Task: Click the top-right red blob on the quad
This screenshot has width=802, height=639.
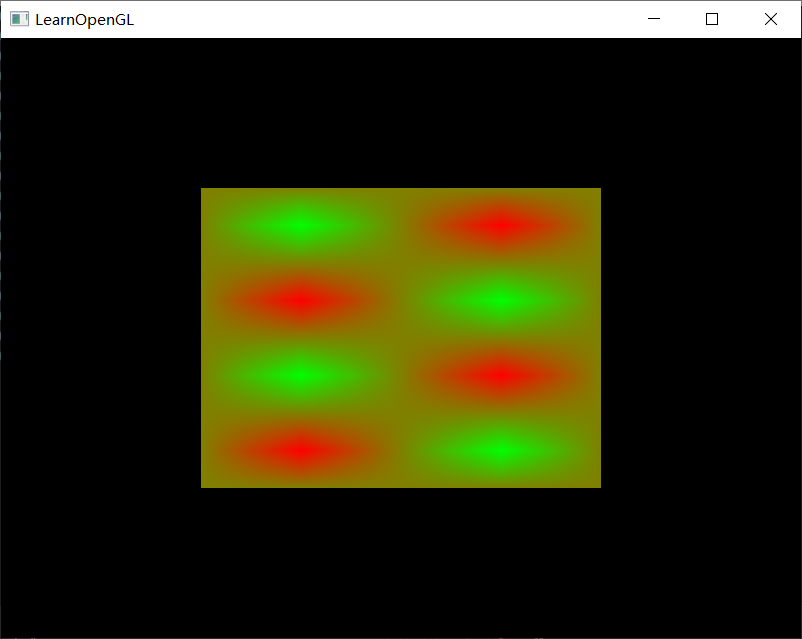Action: [500, 225]
